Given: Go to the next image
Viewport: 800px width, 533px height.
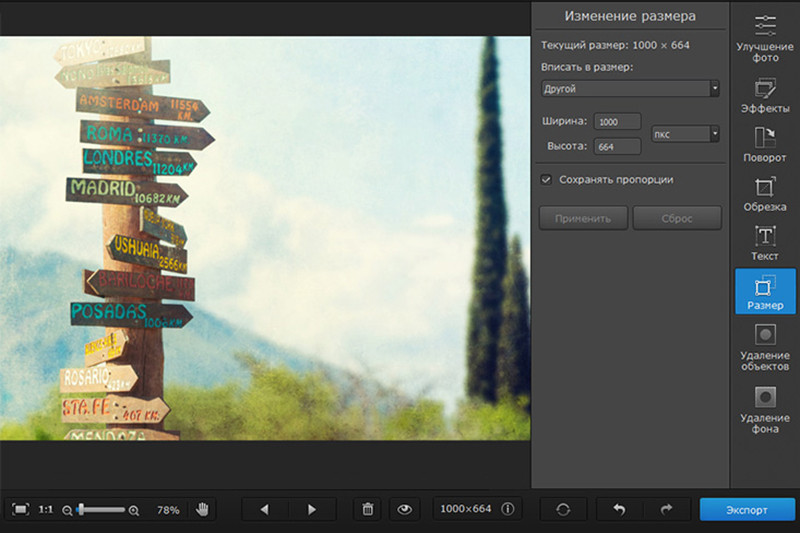Looking at the screenshot, I should 312,509.
